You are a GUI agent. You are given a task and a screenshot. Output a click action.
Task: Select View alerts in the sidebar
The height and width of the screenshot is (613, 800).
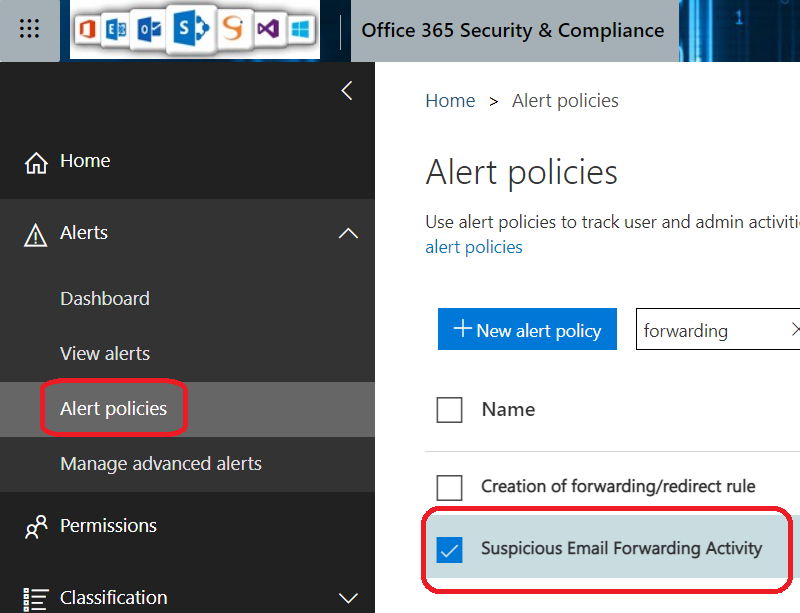[x=105, y=353]
